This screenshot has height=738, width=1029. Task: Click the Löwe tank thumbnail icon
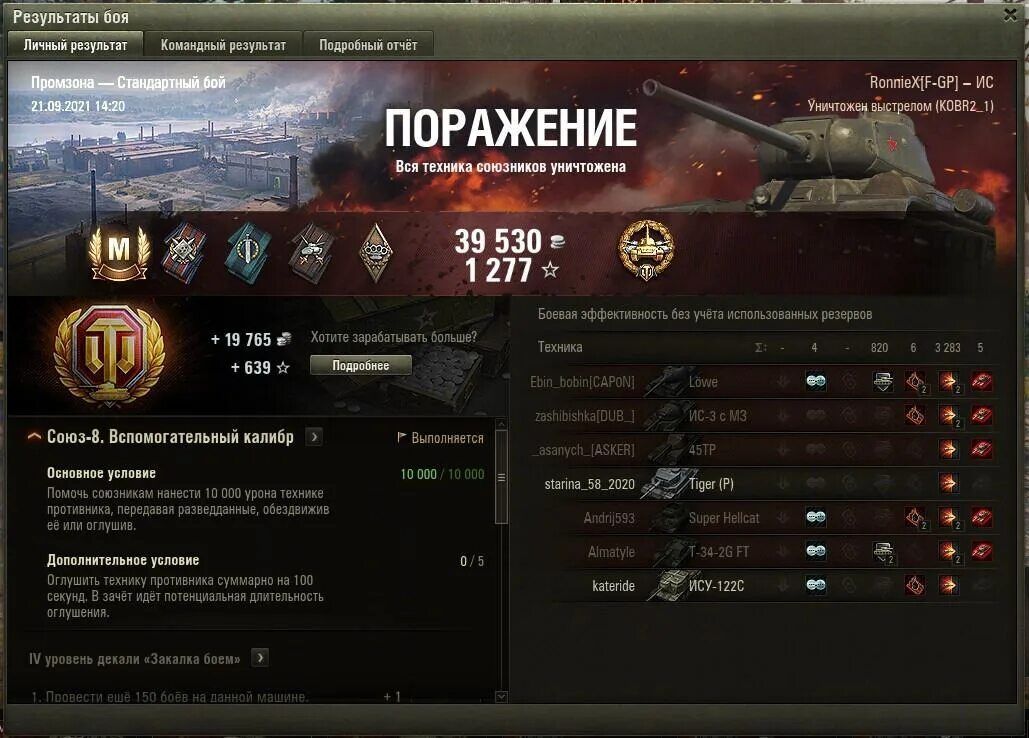tap(666, 382)
